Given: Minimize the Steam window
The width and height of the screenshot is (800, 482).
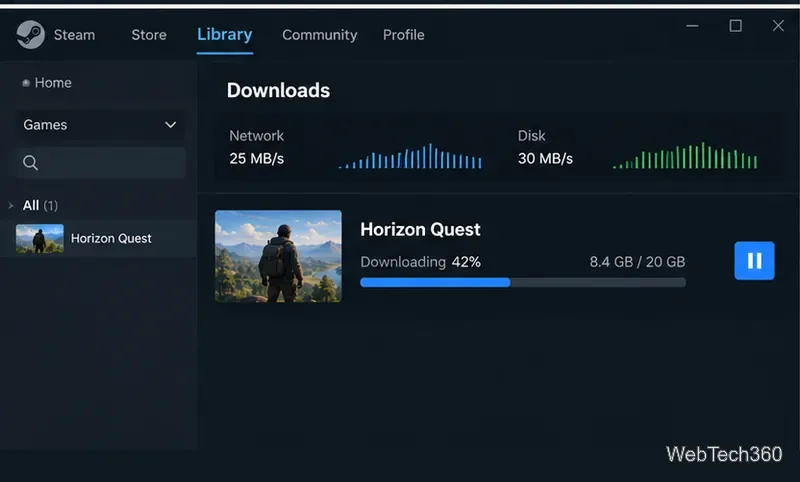Looking at the screenshot, I should coord(692,26).
